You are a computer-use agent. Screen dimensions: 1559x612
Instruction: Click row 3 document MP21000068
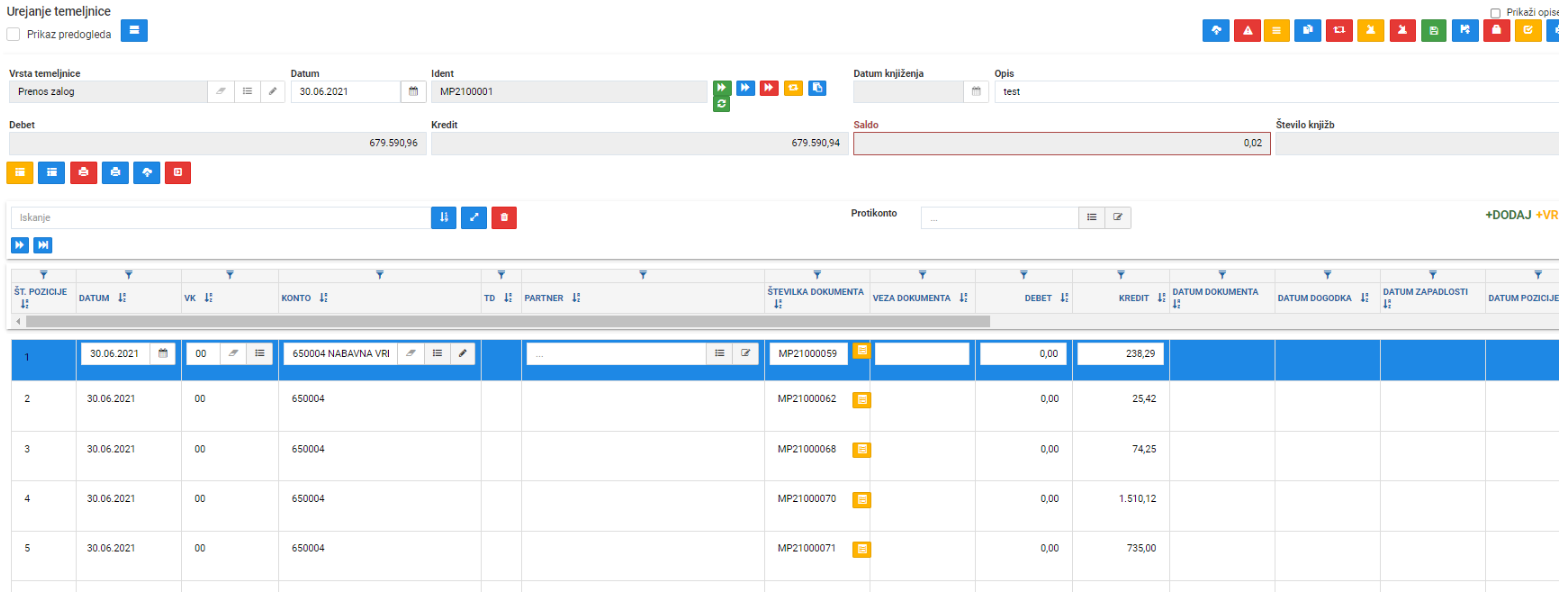[807, 449]
